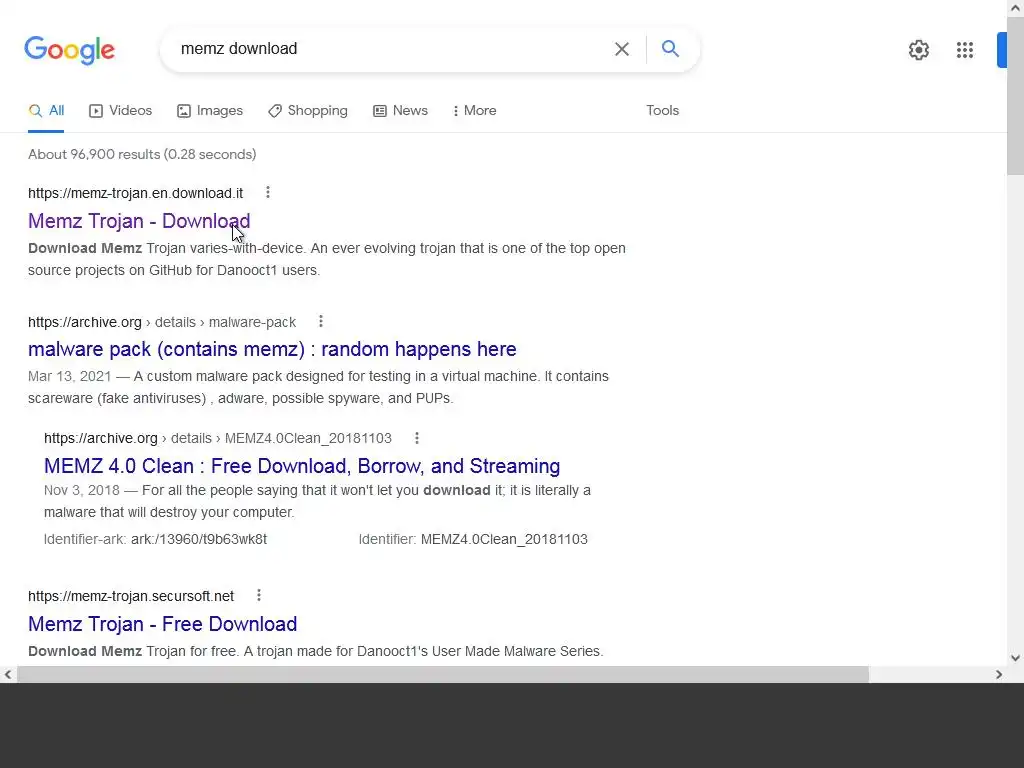This screenshot has width=1024, height=768.
Task: Open options dots beside archive.org malware-pack
Action: [321, 321]
